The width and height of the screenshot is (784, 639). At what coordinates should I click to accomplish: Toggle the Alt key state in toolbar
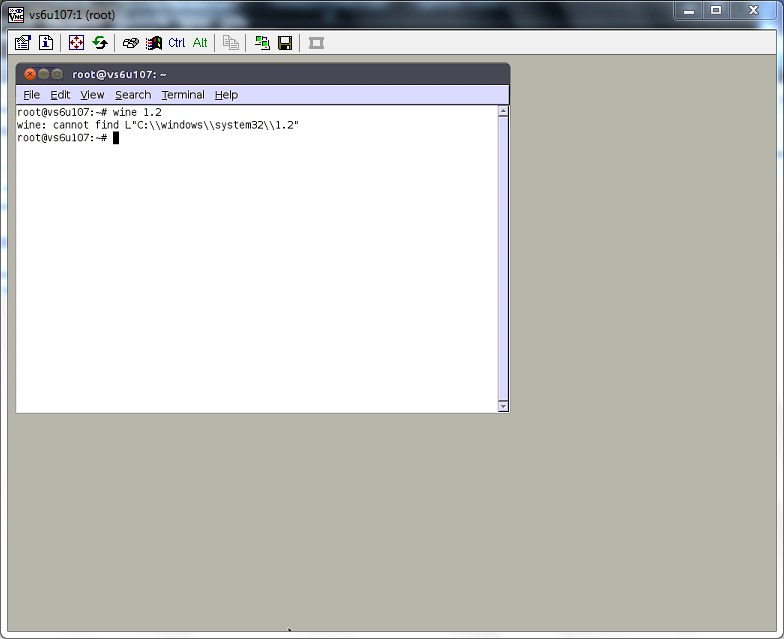click(x=200, y=43)
